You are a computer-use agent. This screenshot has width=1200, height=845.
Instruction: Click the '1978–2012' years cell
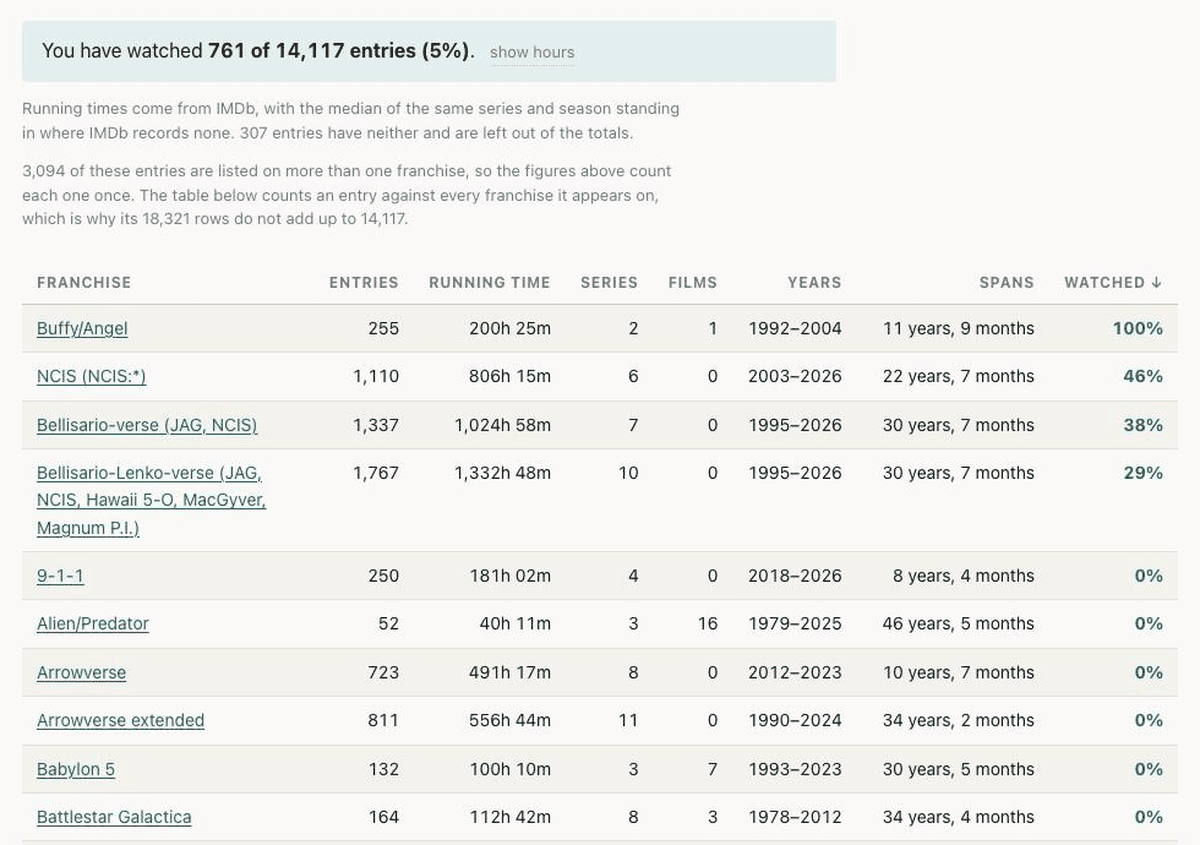coord(795,817)
